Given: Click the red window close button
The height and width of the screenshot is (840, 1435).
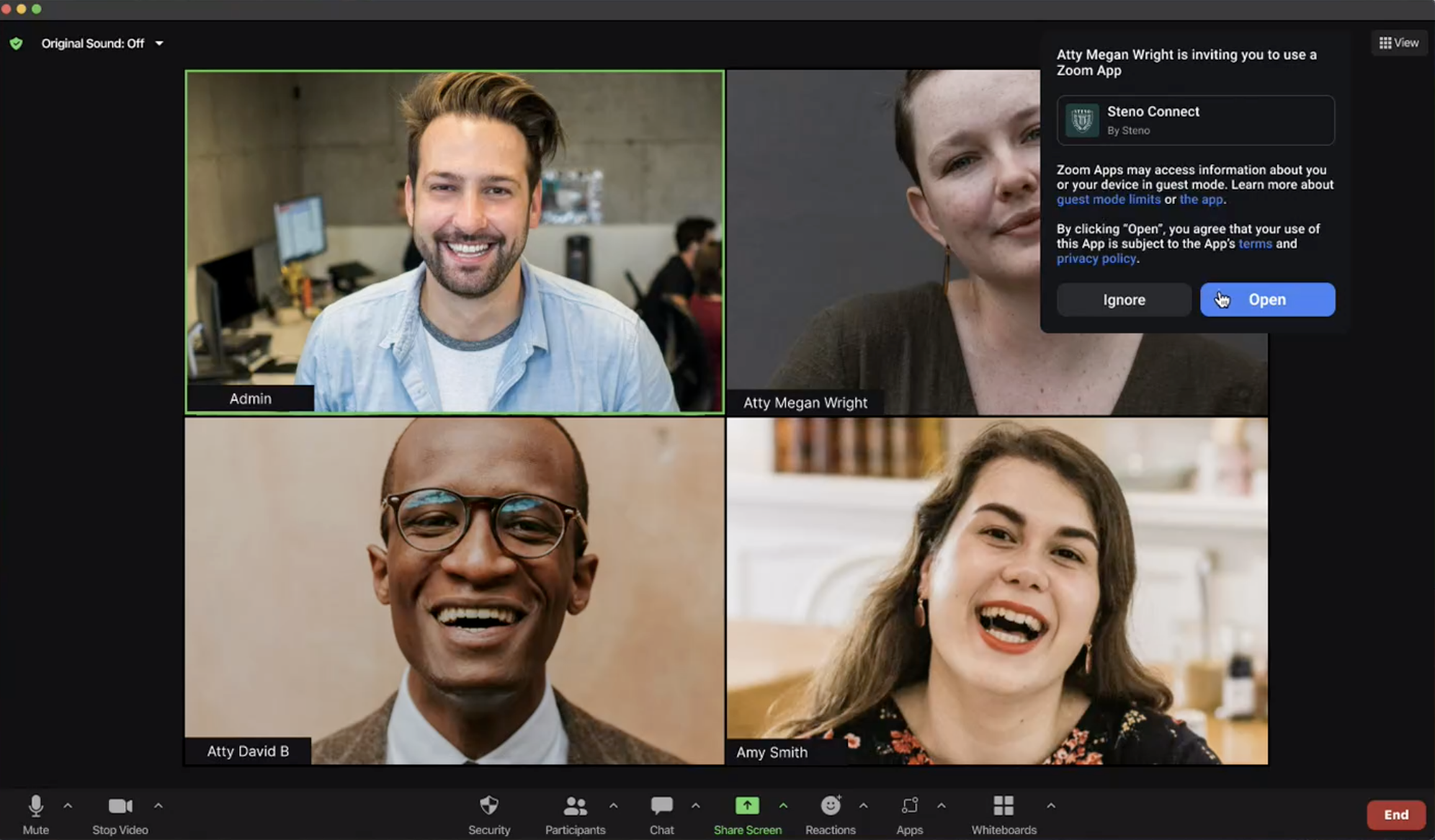Looking at the screenshot, I should pos(6,9).
